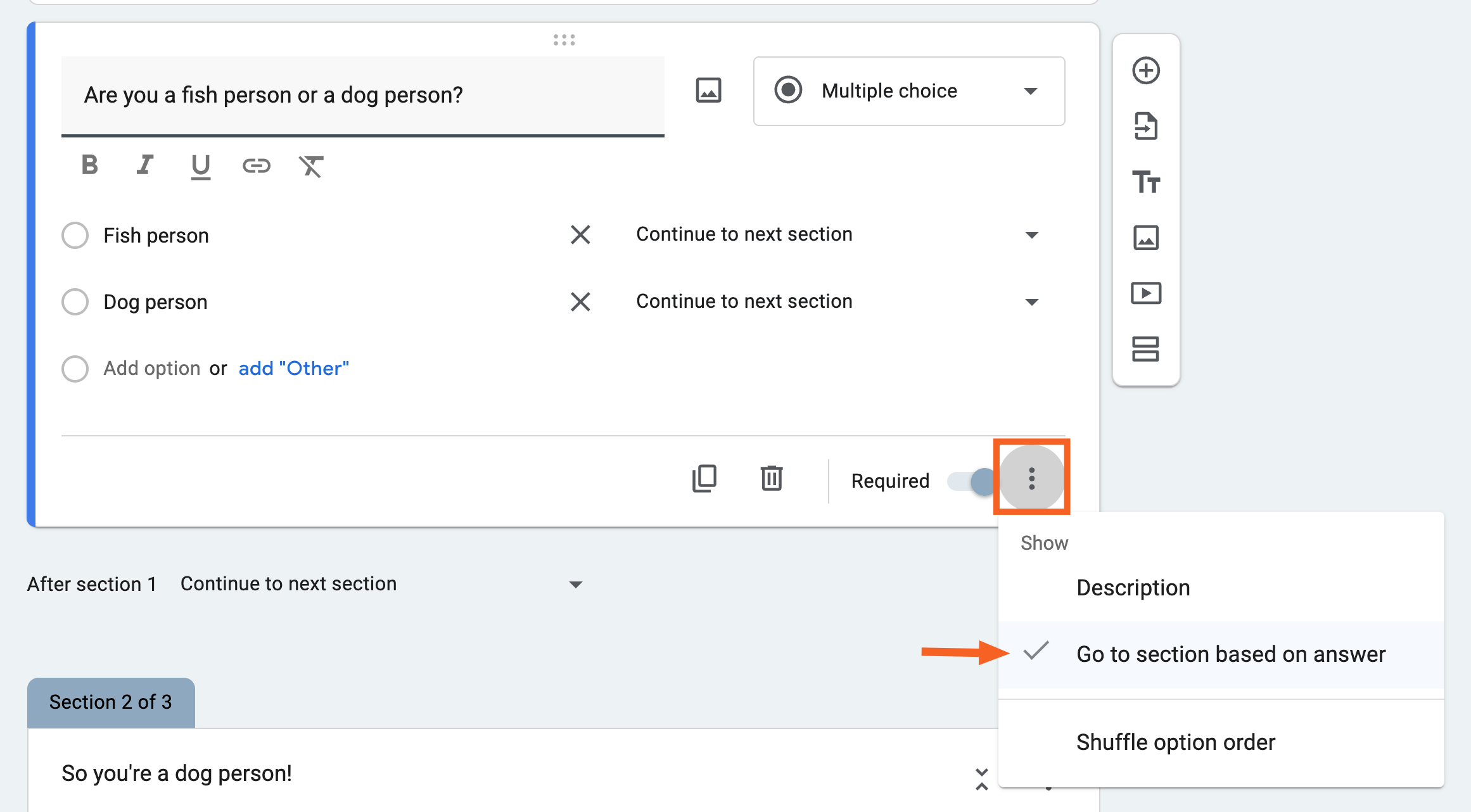The height and width of the screenshot is (812, 1471).
Task: Apply italic formatting to question text
Action: point(145,165)
